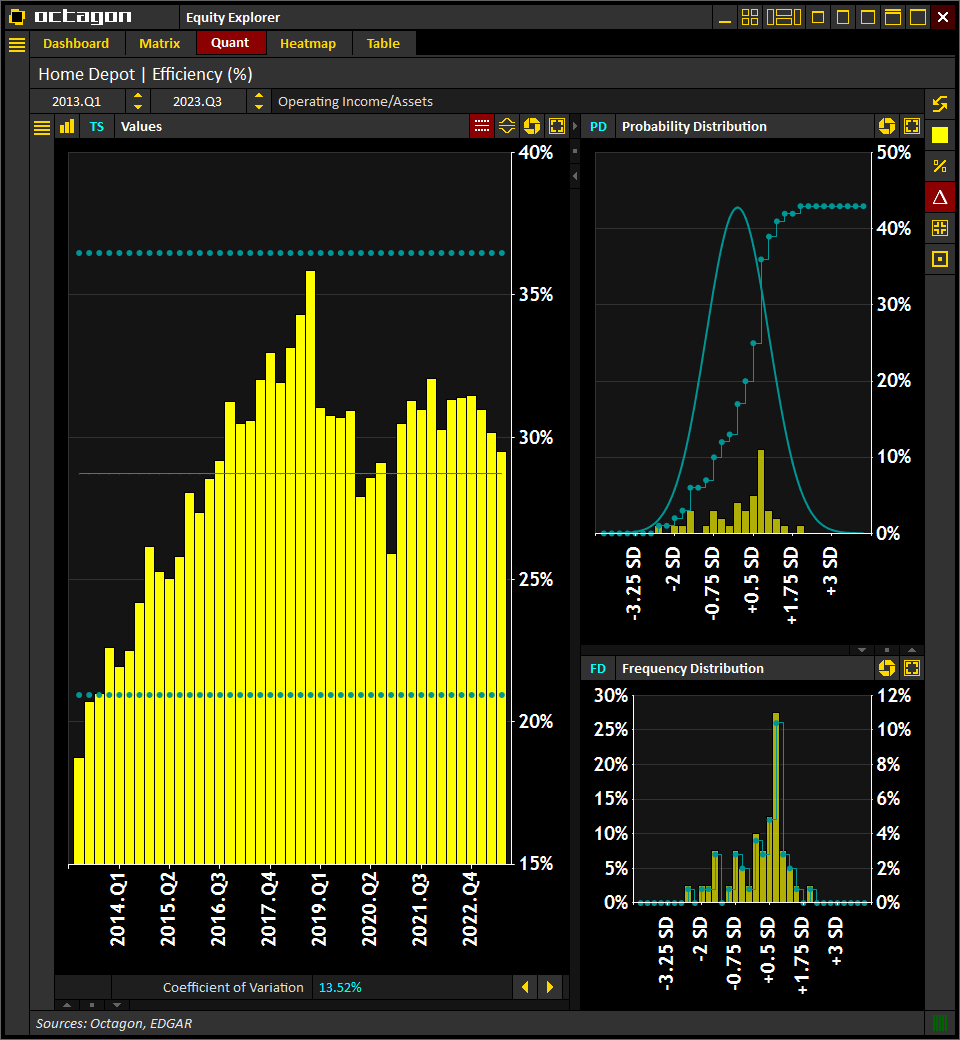Toggle the red dotted lines overlay button
960x1040 pixels.
pos(482,126)
